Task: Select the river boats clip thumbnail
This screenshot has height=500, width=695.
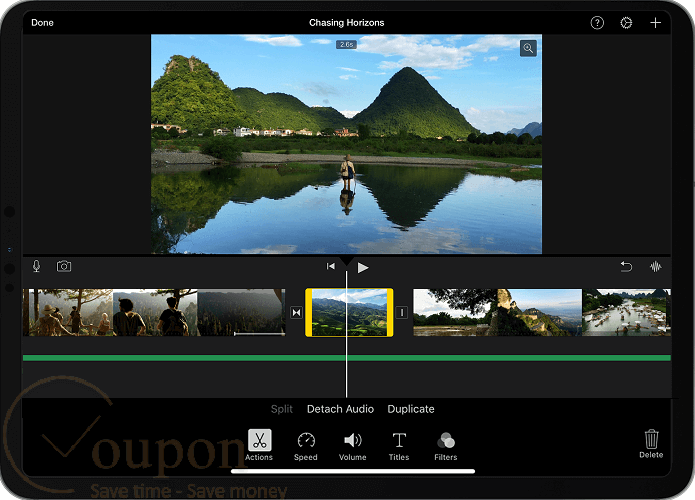Action: [x=626, y=312]
